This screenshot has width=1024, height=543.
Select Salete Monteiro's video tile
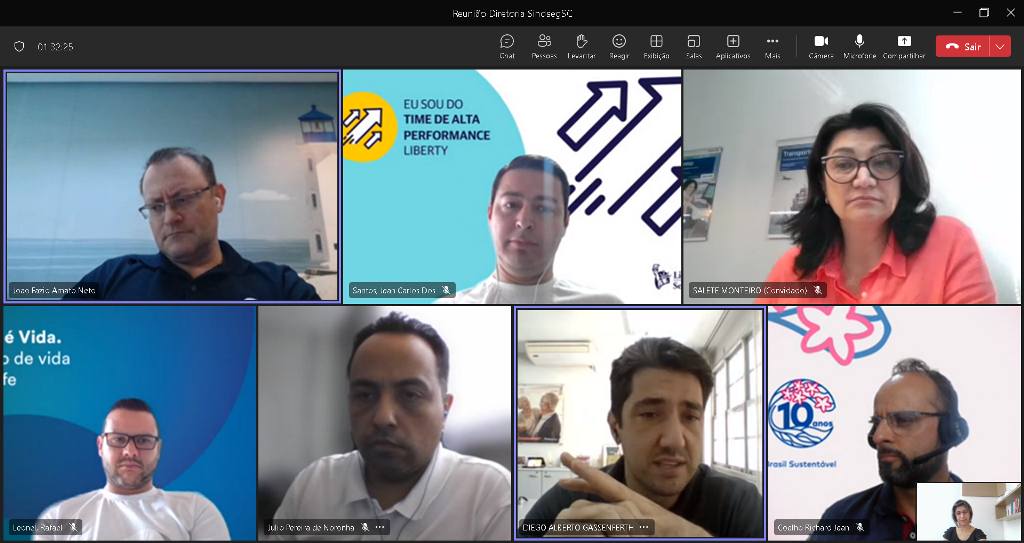click(852, 185)
